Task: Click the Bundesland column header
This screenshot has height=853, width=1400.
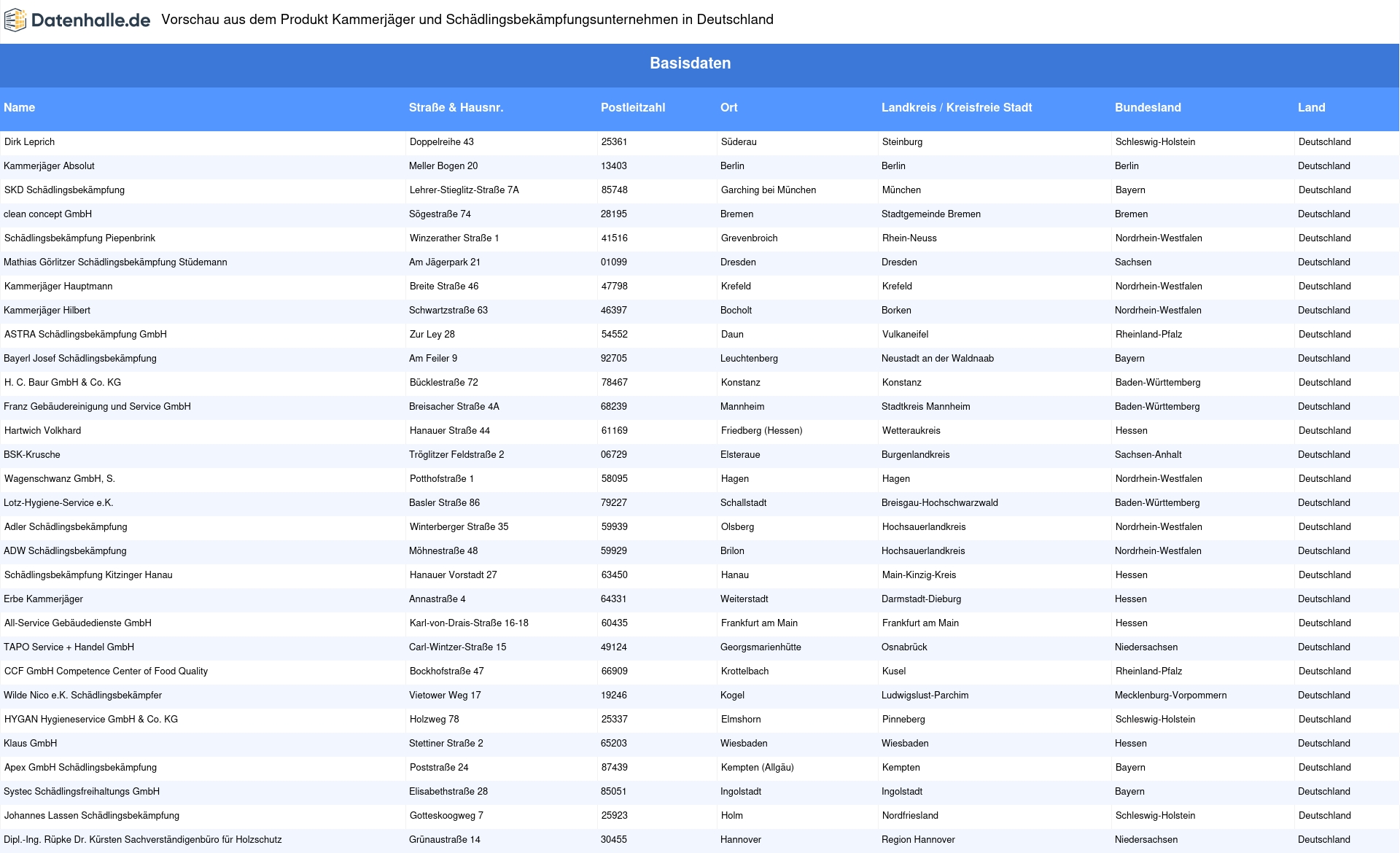Action: point(1148,107)
